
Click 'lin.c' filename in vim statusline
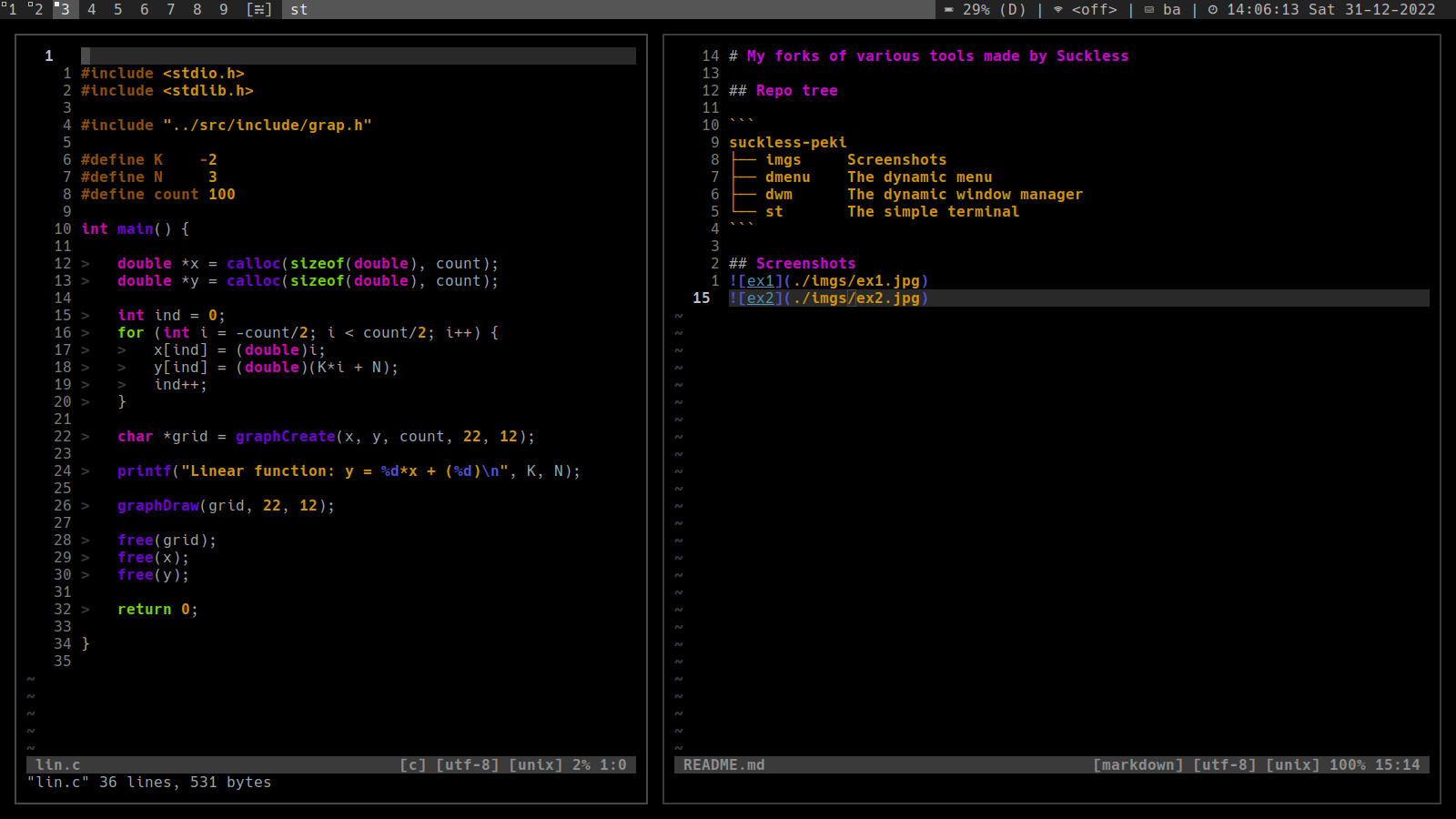click(x=58, y=765)
